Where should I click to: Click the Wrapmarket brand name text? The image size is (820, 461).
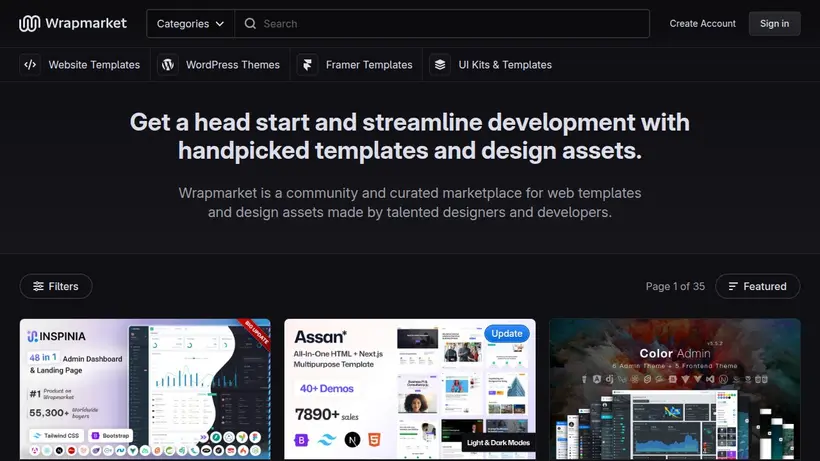[x=86, y=23]
